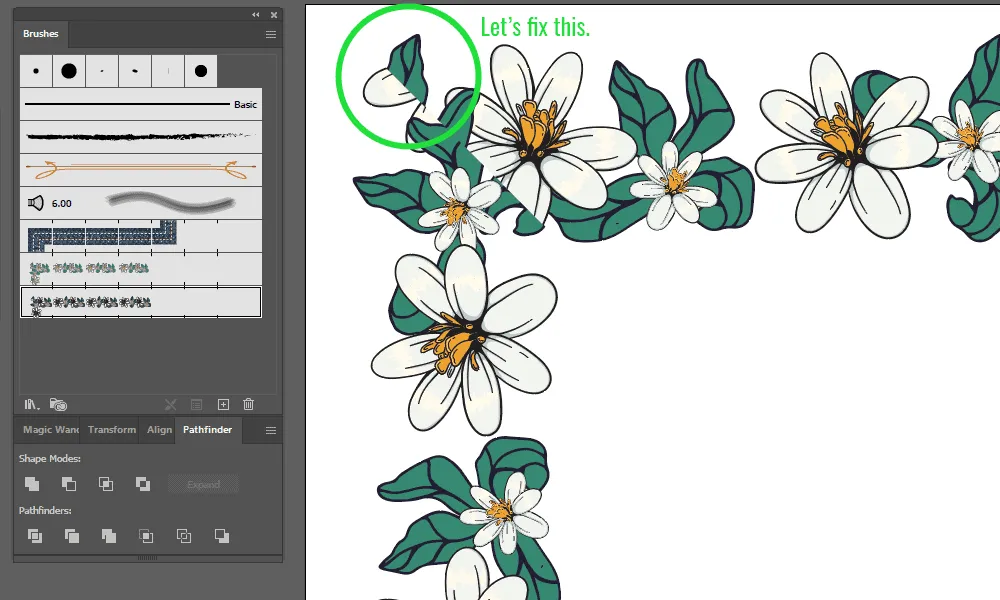Select the small angled oval brush

tap(135, 71)
